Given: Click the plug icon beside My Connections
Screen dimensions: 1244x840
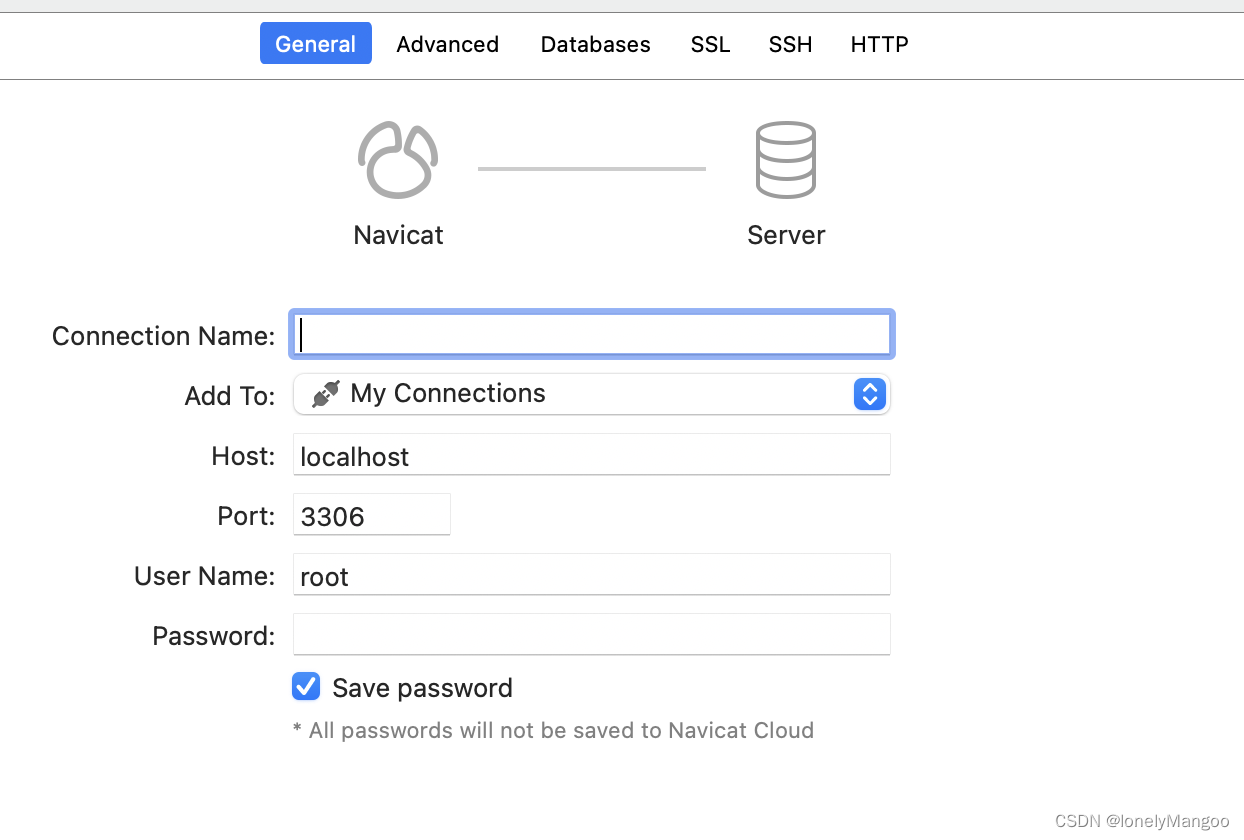Looking at the screenshot, I should pos(326,394).
